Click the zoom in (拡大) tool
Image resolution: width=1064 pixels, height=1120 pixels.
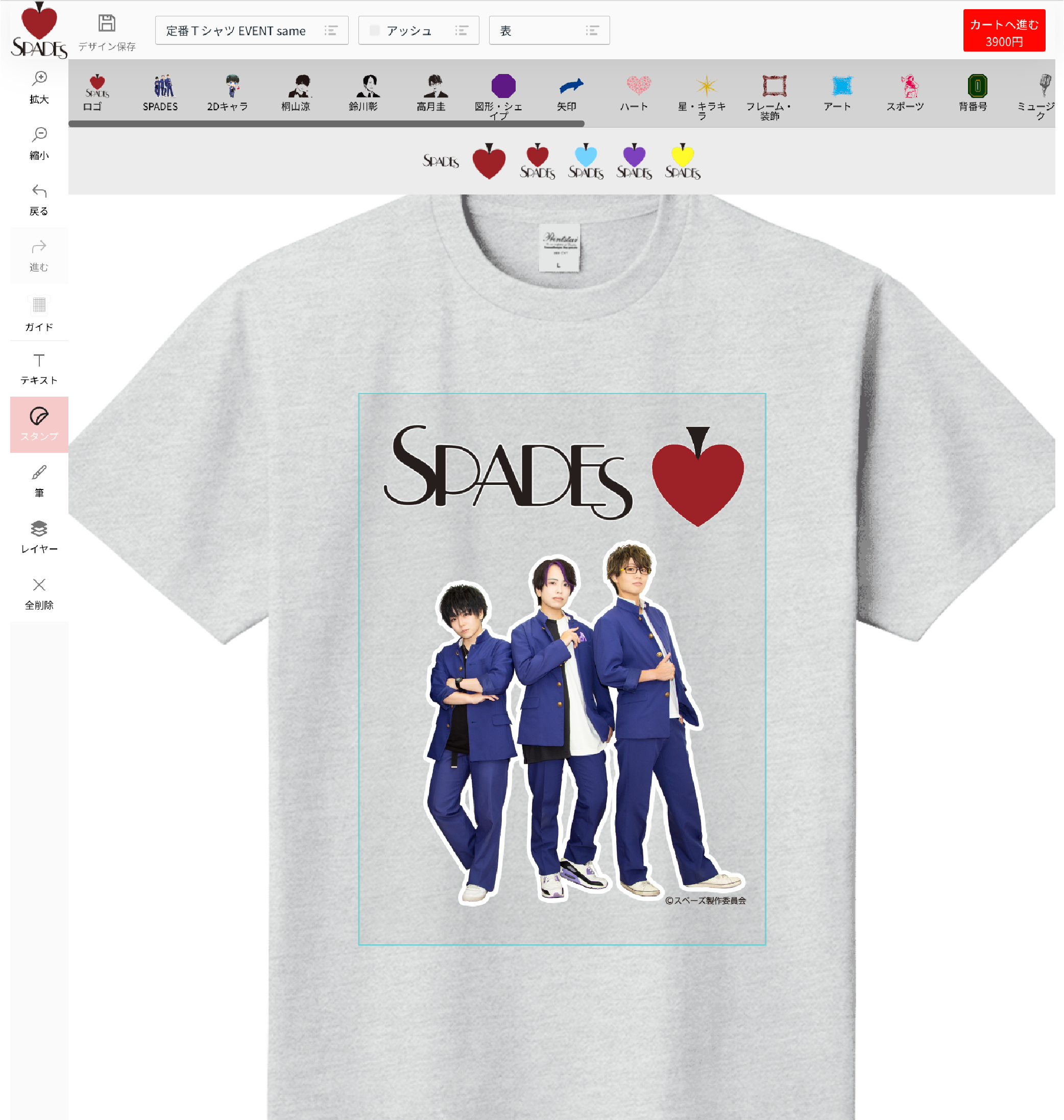[x=39, y=86]
